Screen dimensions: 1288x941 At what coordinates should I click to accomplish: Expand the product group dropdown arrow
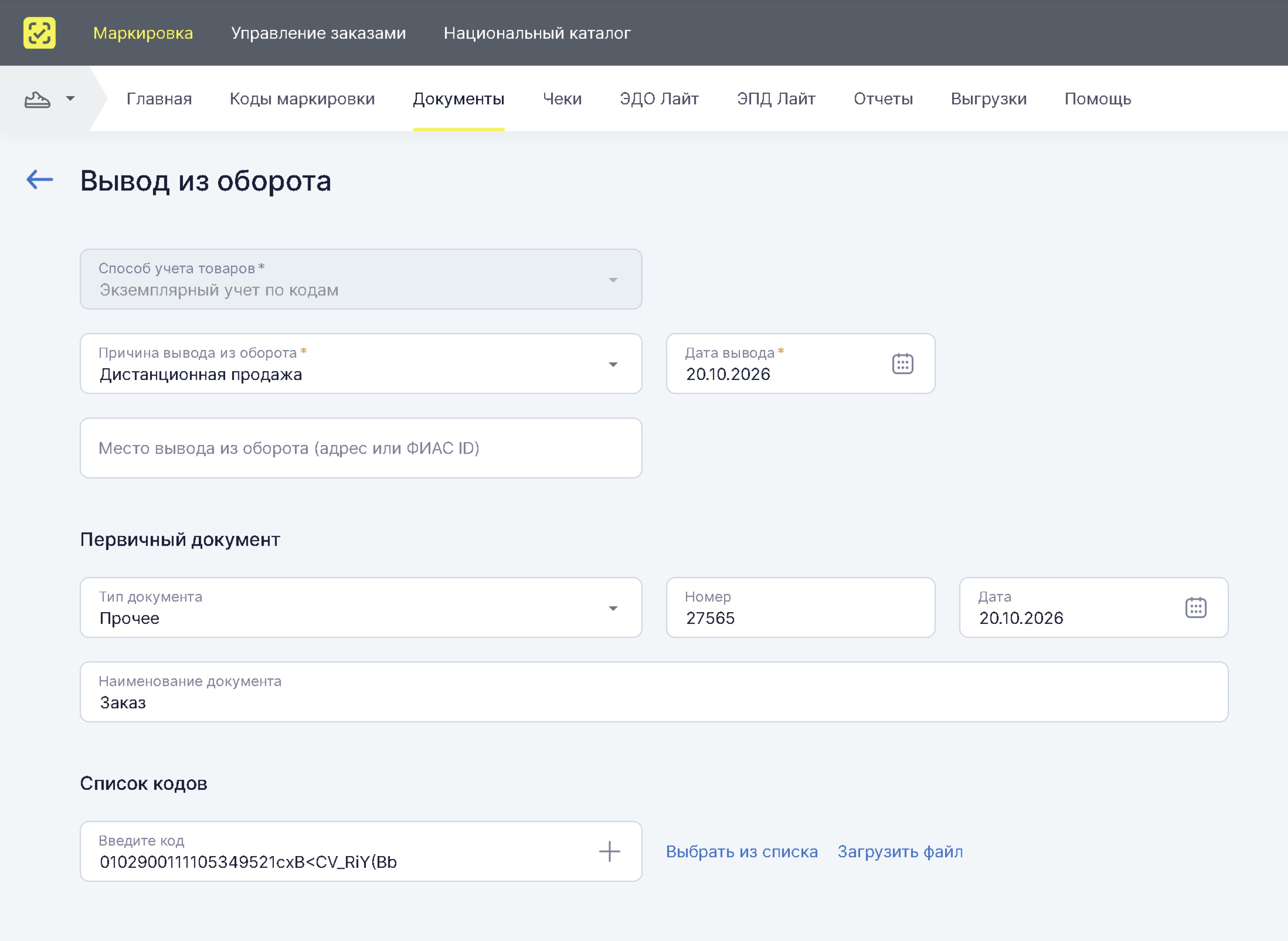point(70,99)
